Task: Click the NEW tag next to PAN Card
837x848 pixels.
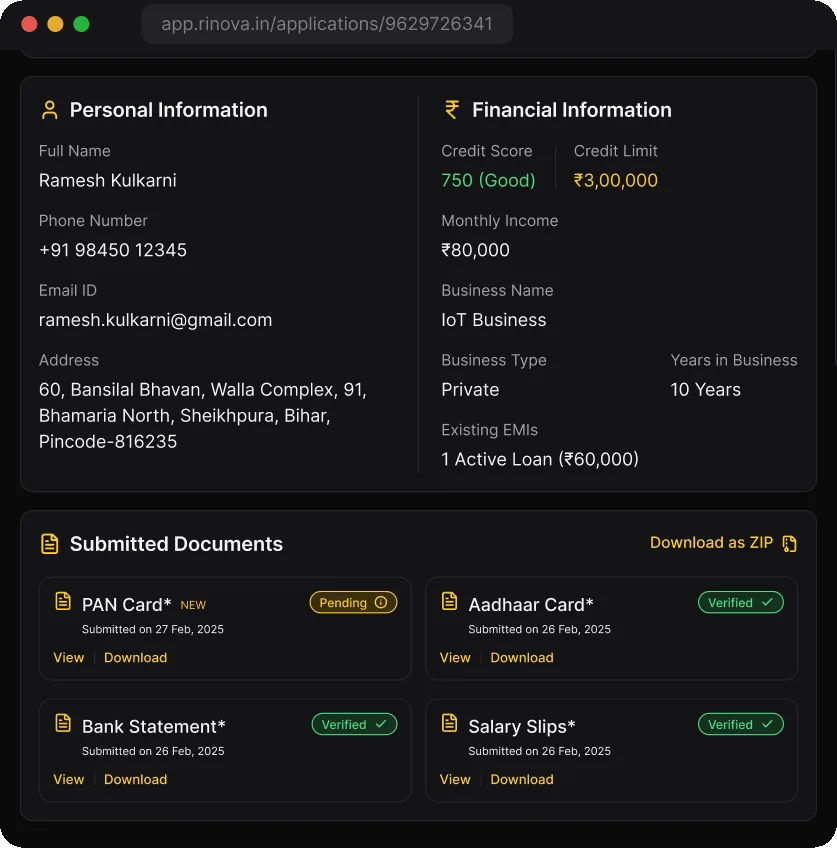Action: [x=193, y=605]
